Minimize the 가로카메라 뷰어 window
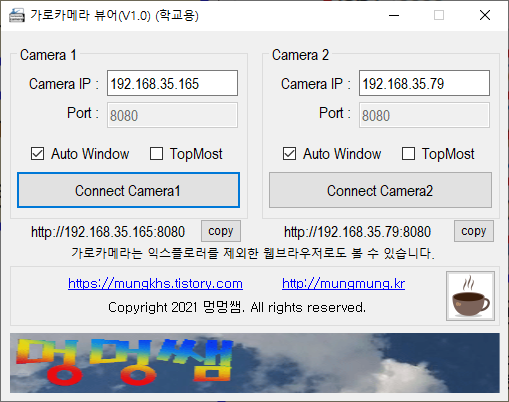 (394, 15)
